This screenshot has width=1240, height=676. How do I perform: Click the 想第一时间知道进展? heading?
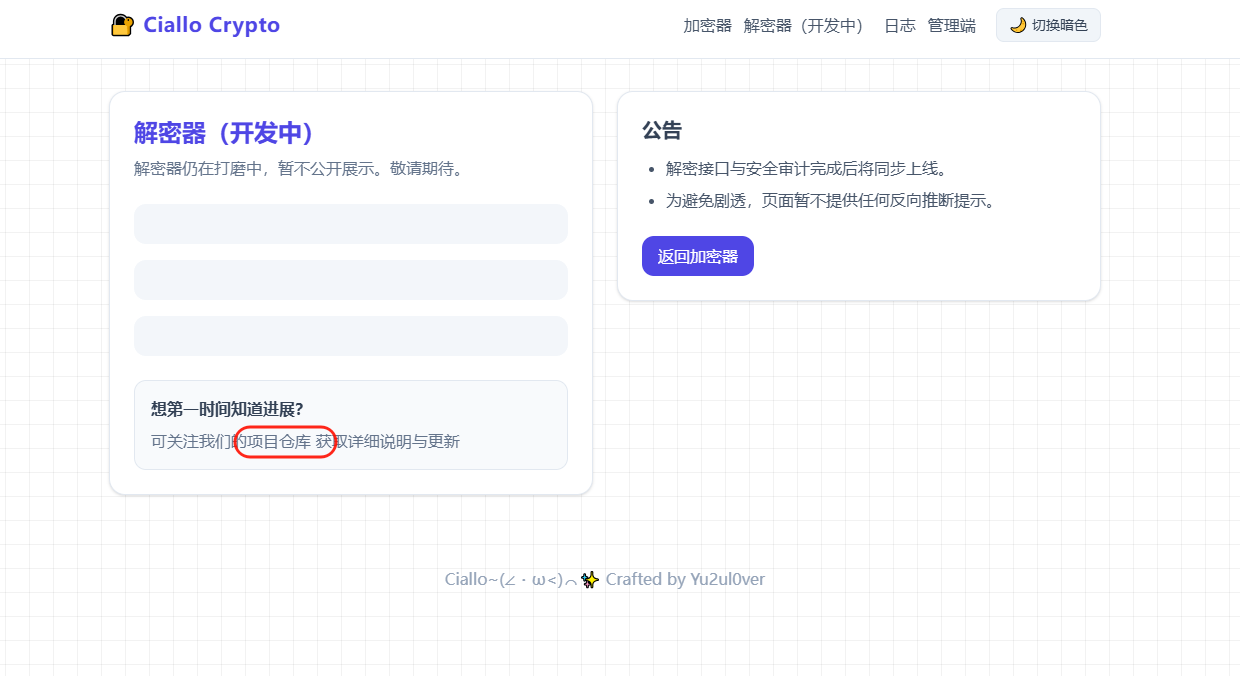[227, 408]
